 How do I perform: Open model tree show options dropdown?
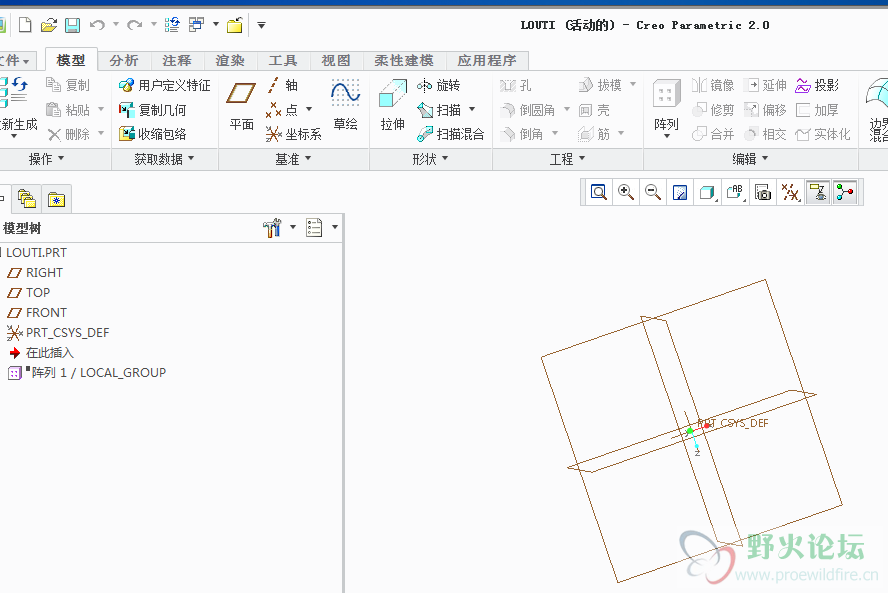[335, 227]
